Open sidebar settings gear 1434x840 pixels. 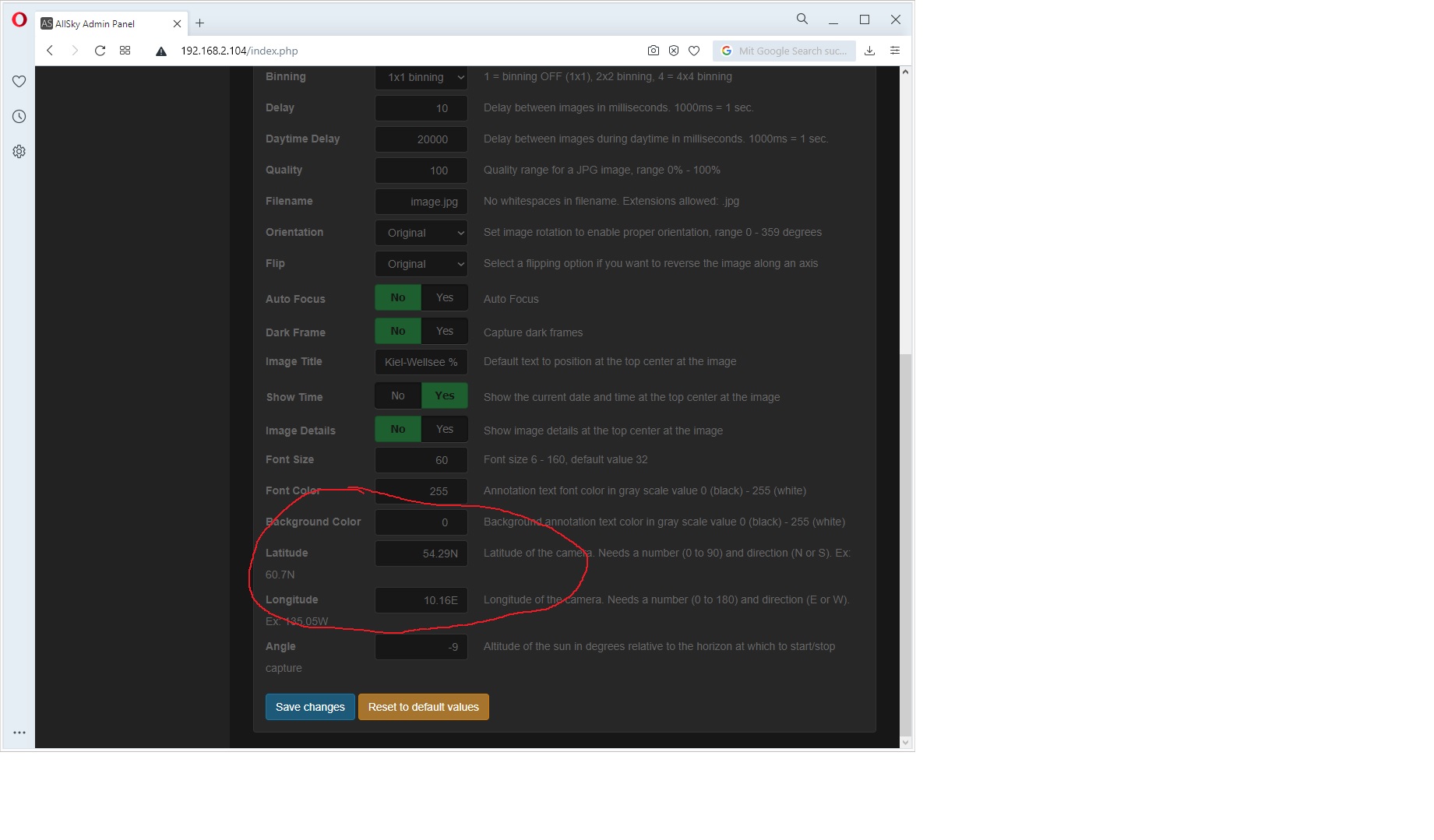(x=19, y=151)
